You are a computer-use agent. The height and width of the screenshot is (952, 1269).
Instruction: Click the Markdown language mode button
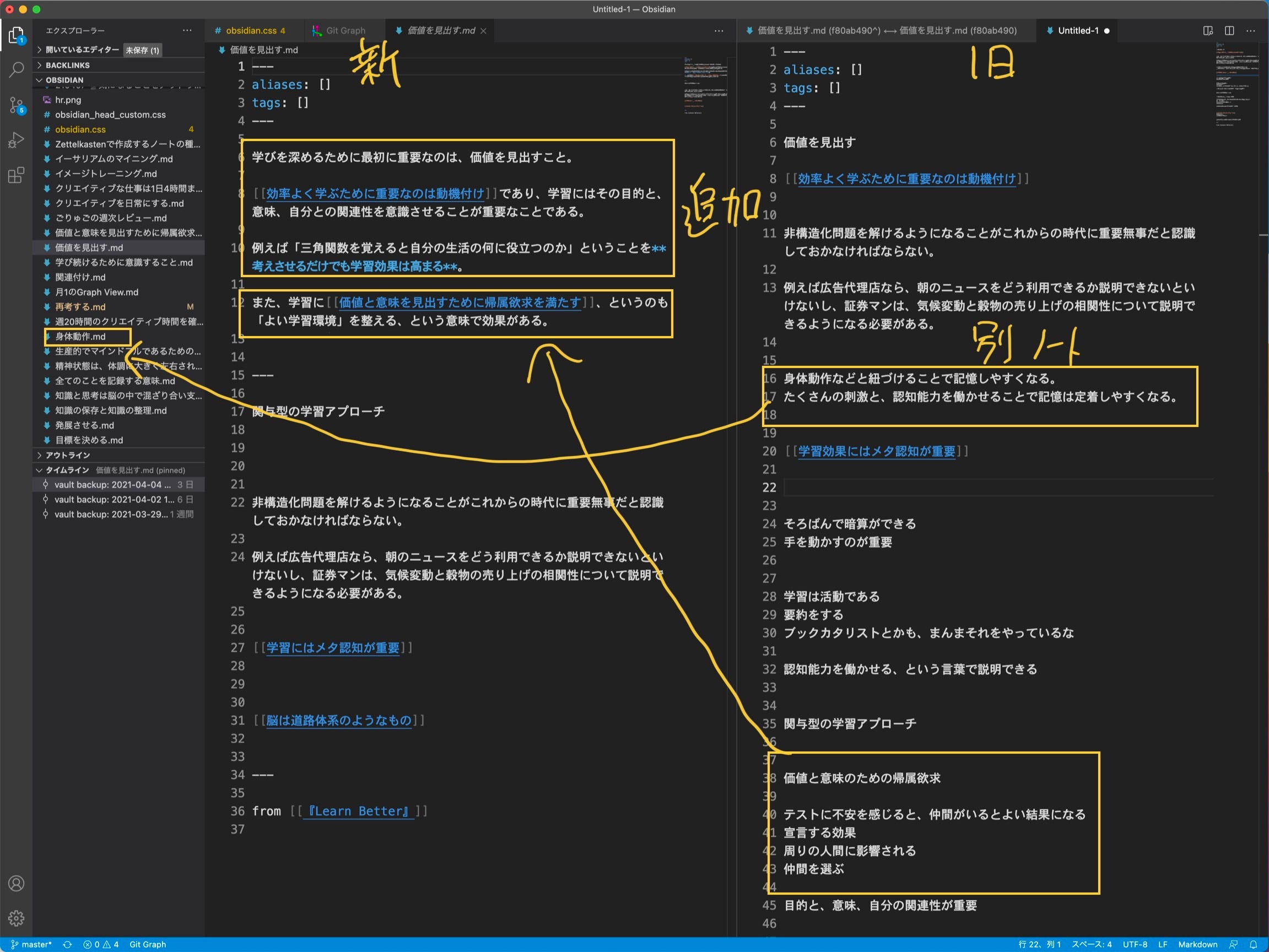tap(1197, 944)
